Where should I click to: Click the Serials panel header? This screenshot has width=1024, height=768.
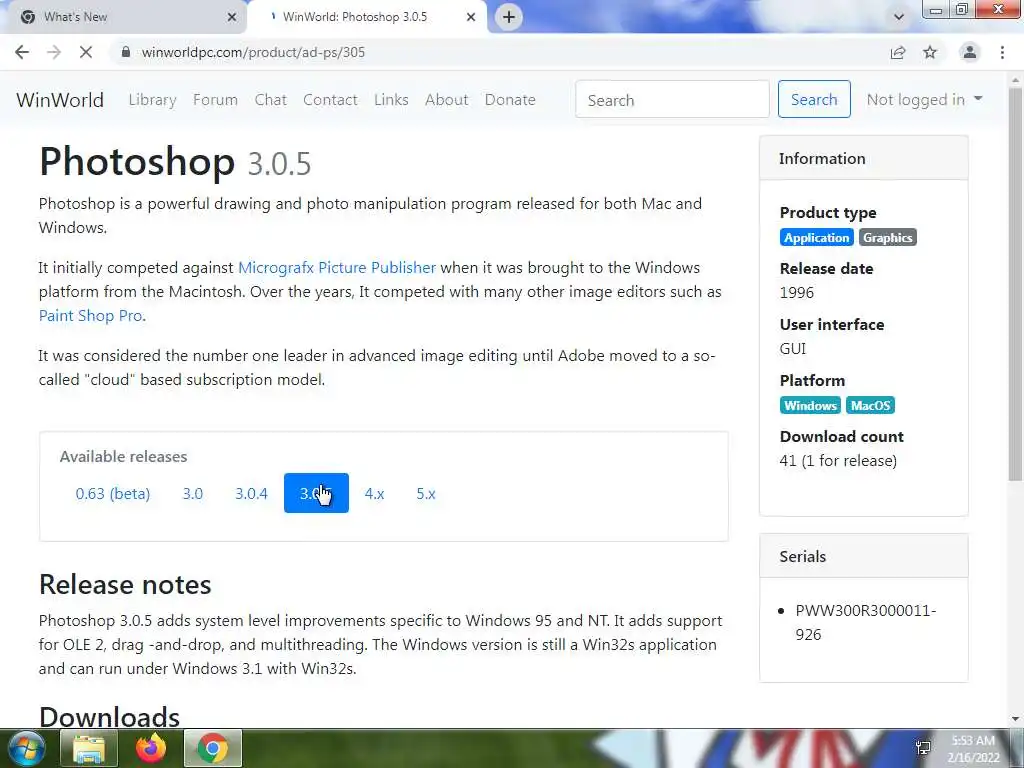pos(863,556)
